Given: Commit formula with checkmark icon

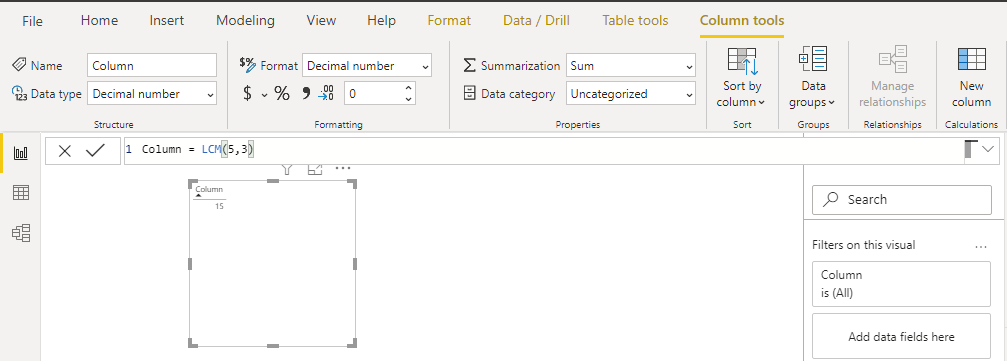Looking at the screenshot, I should tap(95, 151).
